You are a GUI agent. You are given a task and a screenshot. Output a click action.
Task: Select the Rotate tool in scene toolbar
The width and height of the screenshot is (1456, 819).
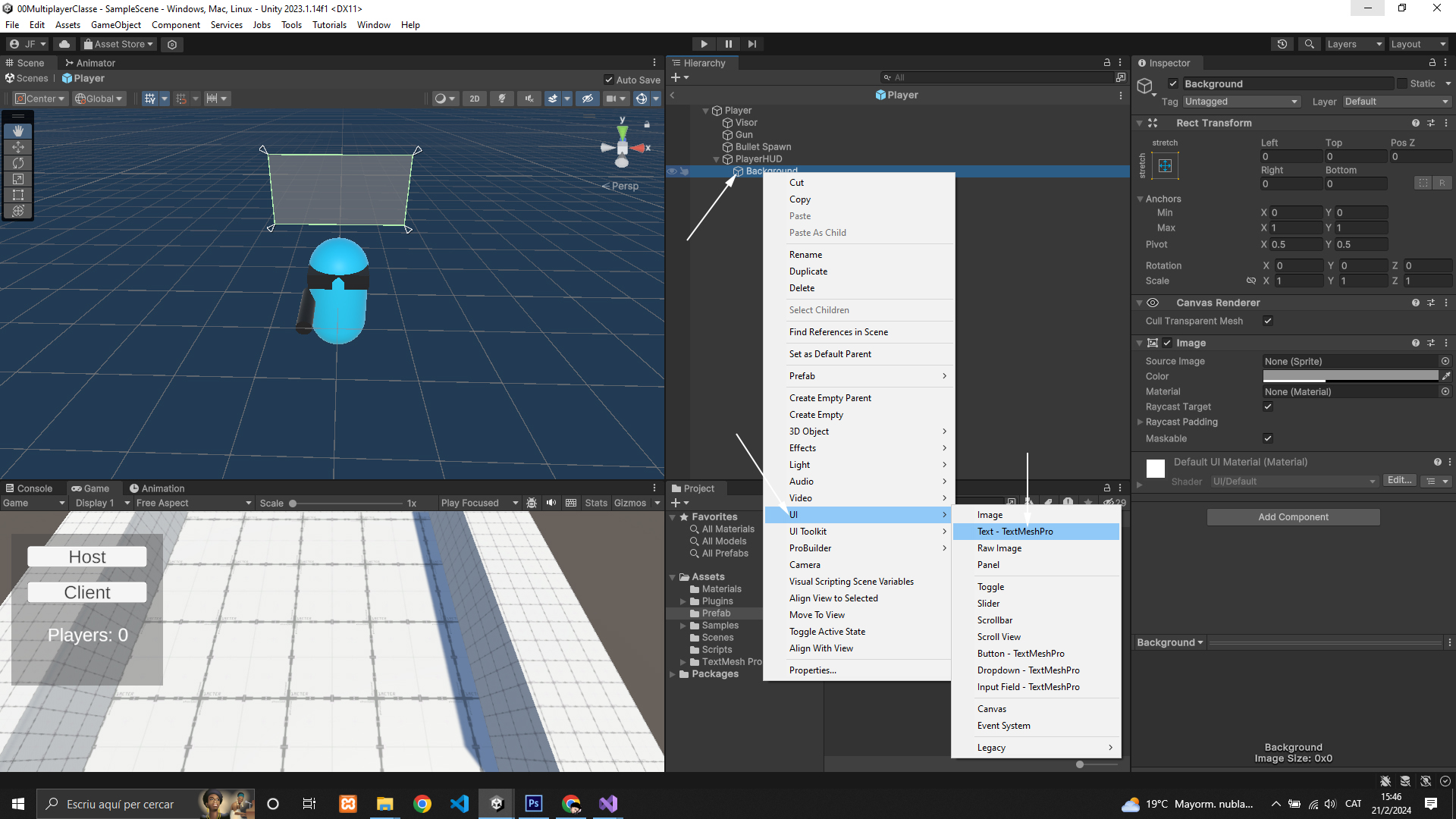click(x=18, y=163)
